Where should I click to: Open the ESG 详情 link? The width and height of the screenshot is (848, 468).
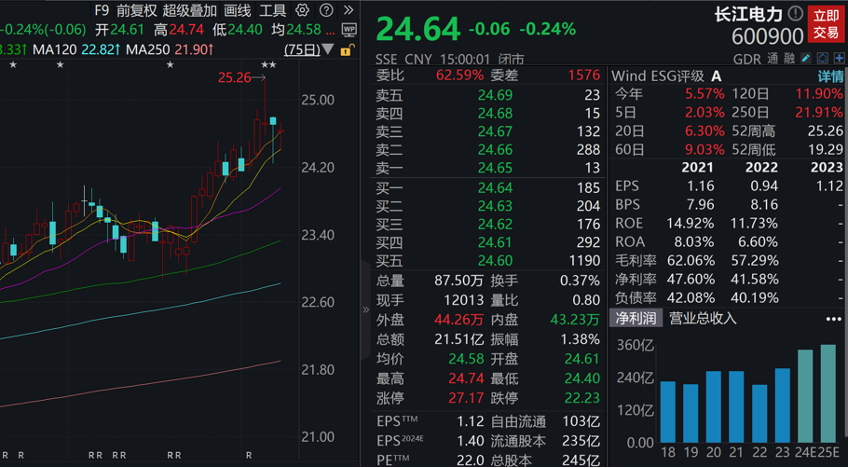pyautogui.click(x=830, y=76)
